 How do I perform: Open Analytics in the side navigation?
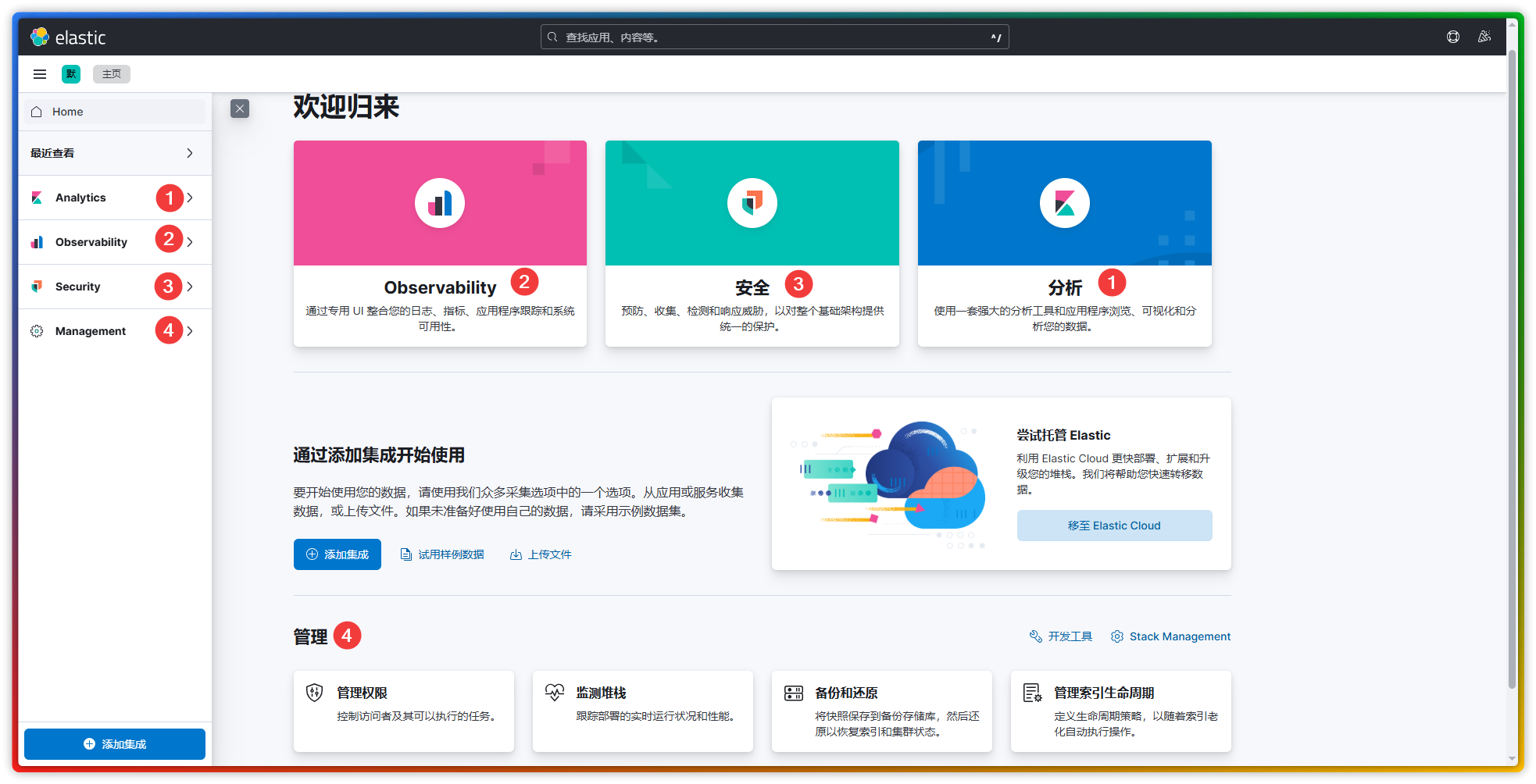(80, 198)
